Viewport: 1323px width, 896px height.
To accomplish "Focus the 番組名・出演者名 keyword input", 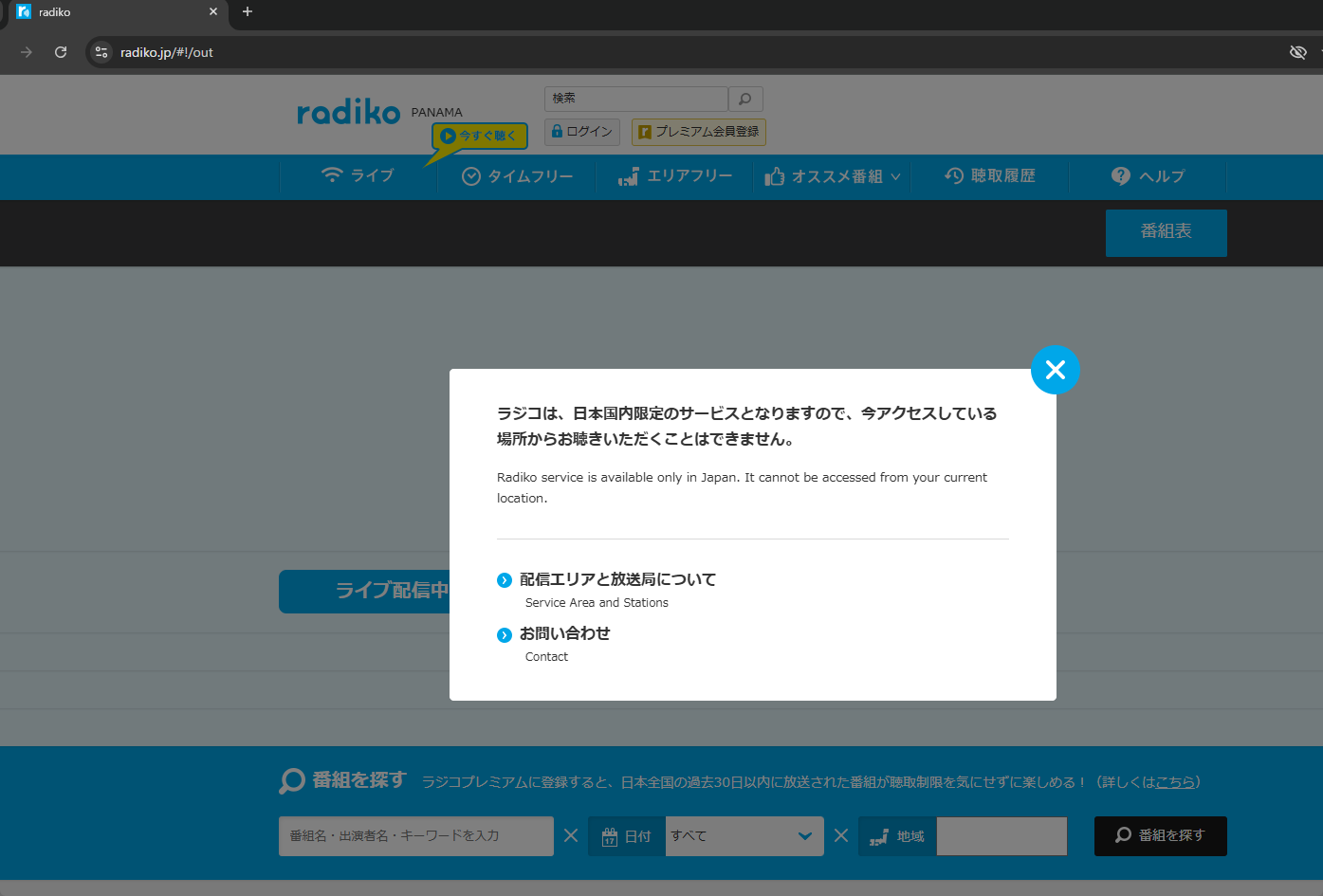I will 416,836.
